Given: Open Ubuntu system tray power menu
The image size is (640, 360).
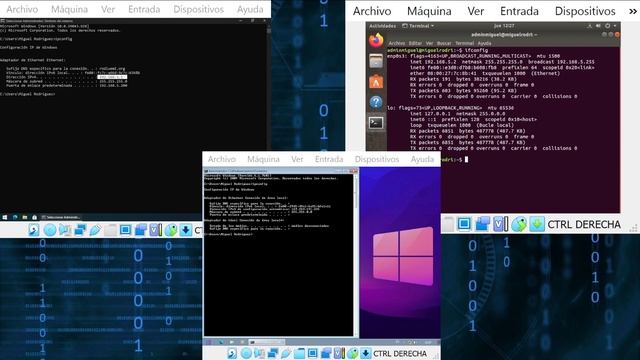Looking at the screenshot, I should [607, 26].
